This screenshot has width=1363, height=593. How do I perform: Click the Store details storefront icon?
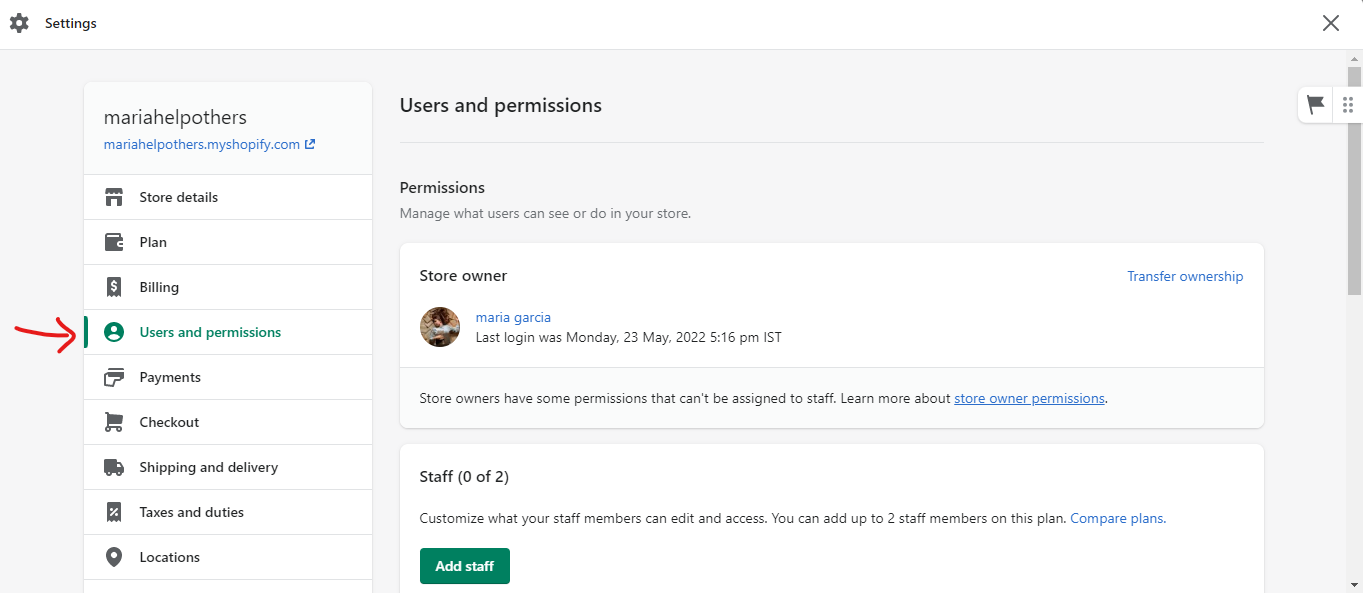pos(114,197)
